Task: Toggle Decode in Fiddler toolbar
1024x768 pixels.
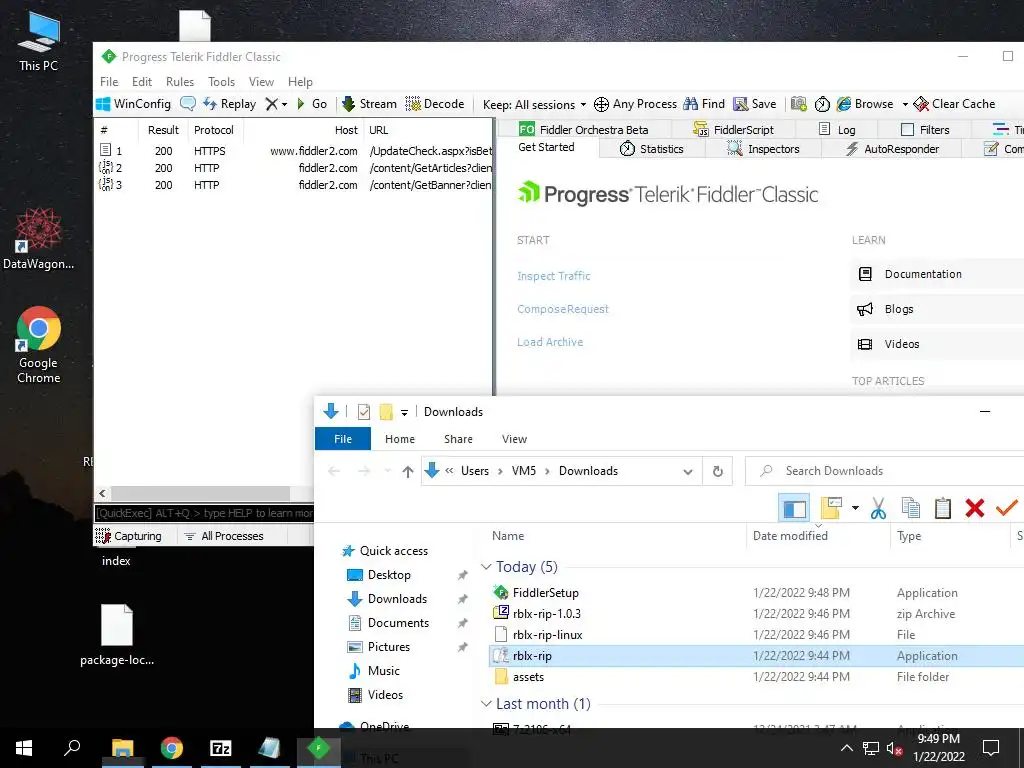Action: coord(435,104)
